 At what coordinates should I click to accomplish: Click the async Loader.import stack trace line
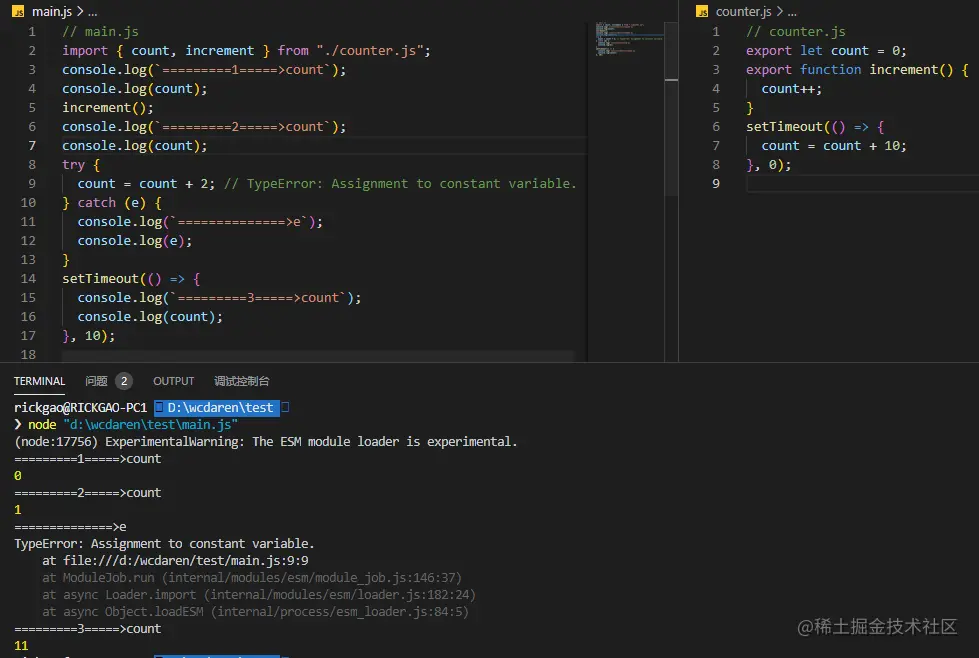[x=258, y=594]
